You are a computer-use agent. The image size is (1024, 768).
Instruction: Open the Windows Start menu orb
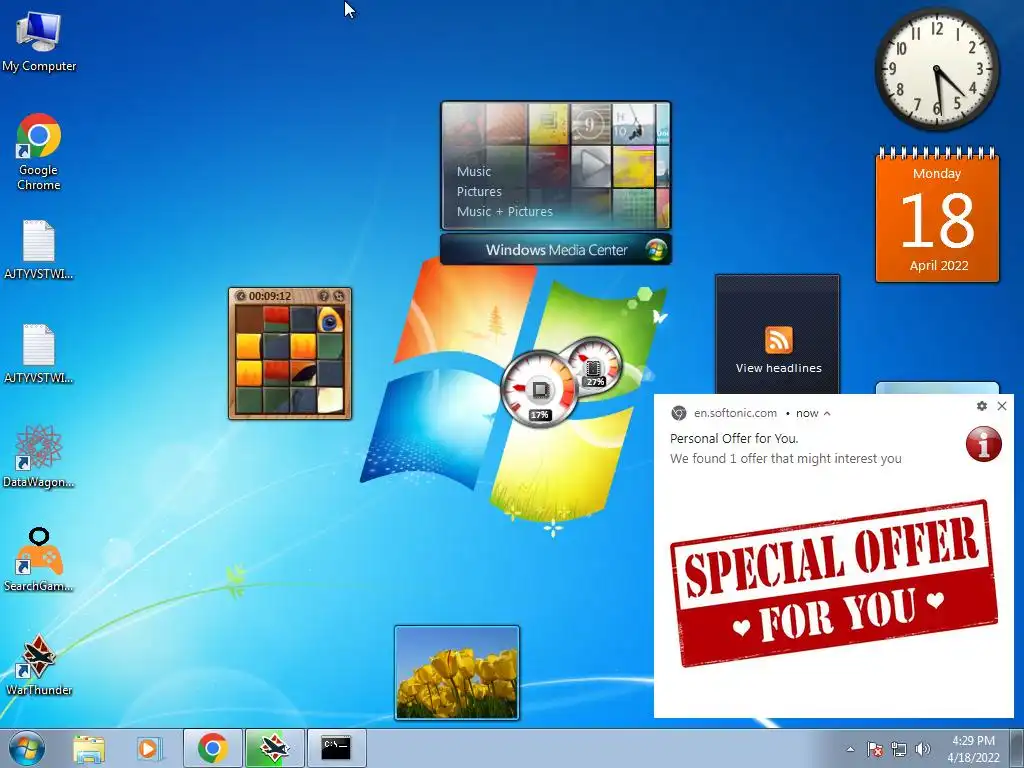tap(27, 748)
